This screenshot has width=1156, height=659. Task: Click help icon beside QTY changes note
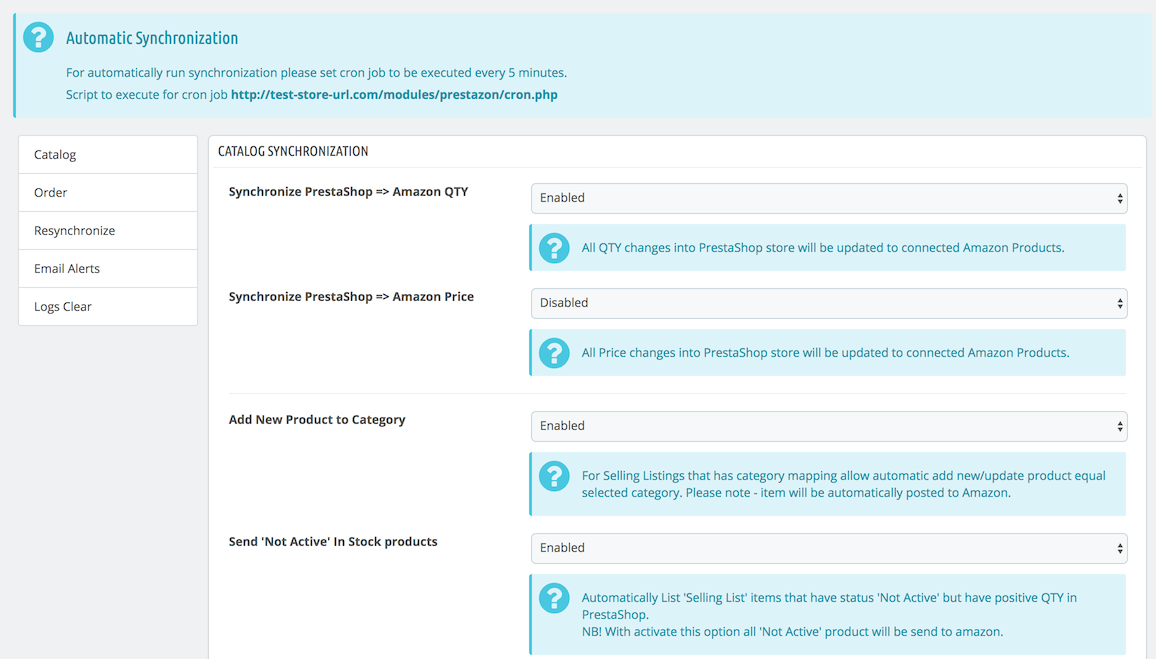(x=554, y=248)
